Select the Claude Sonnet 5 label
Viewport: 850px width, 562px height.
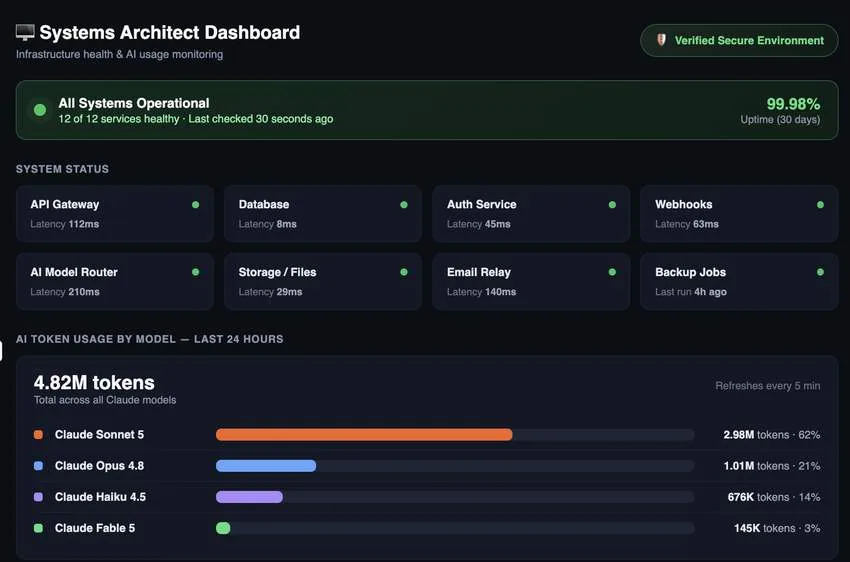[x=99, y=435]
